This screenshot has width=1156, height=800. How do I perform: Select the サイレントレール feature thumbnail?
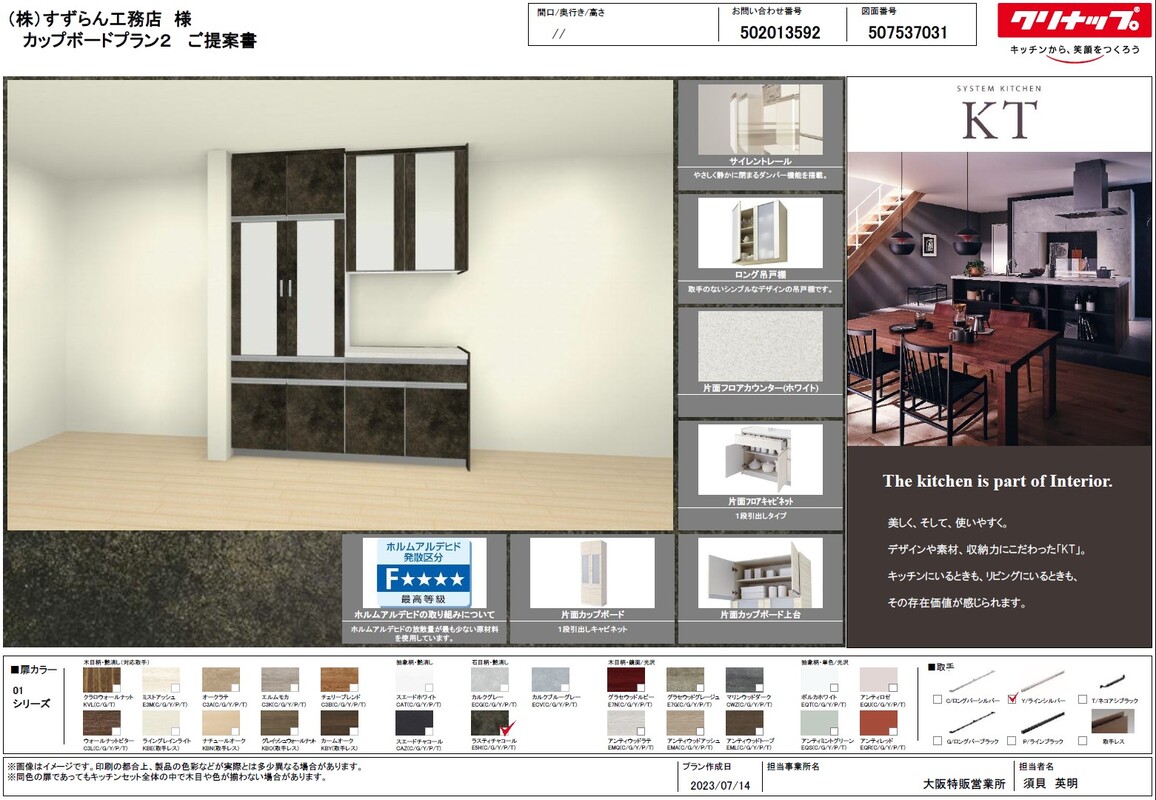(760, 119)
